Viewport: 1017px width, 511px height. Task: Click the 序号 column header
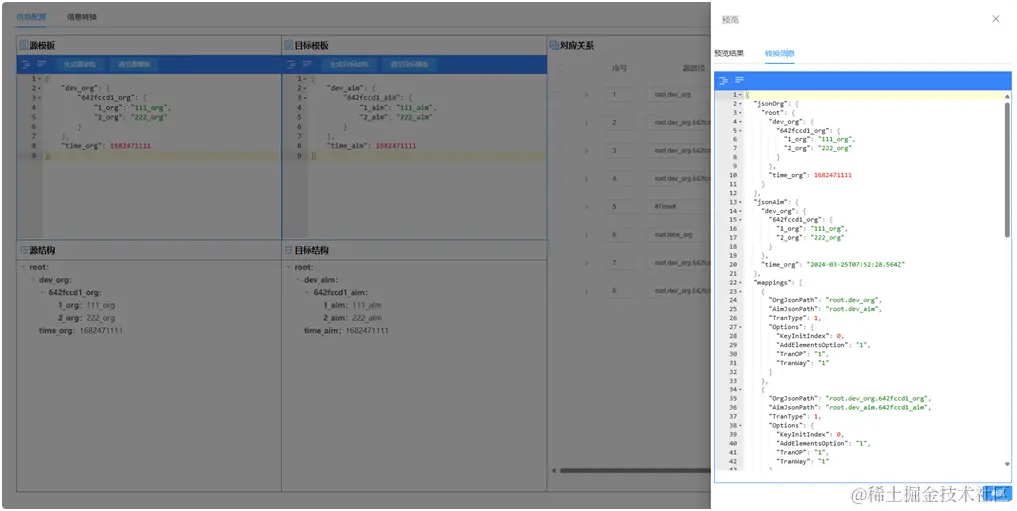[x=619, y=68]
